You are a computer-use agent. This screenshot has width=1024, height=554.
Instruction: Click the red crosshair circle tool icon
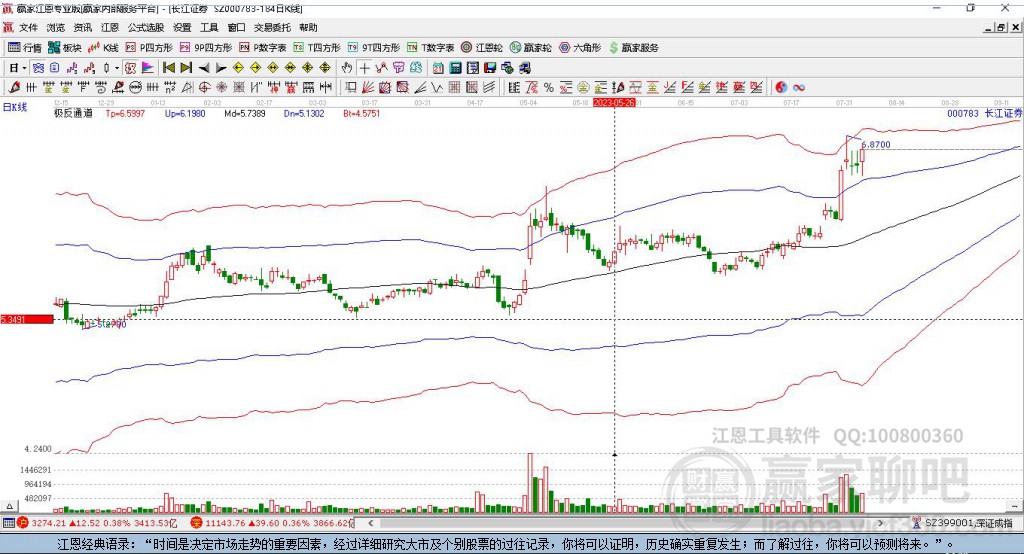point(204,88)
